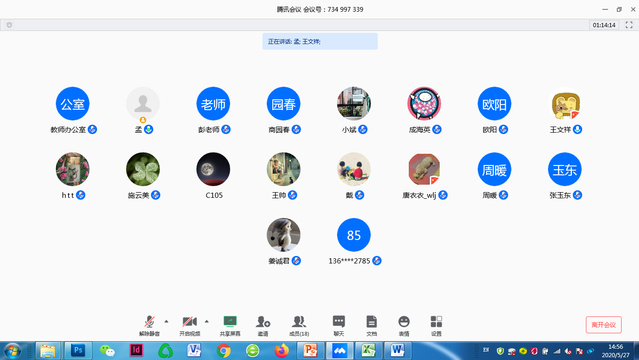Click muted mic icon next to 周暖

click(x=503, y=195)
